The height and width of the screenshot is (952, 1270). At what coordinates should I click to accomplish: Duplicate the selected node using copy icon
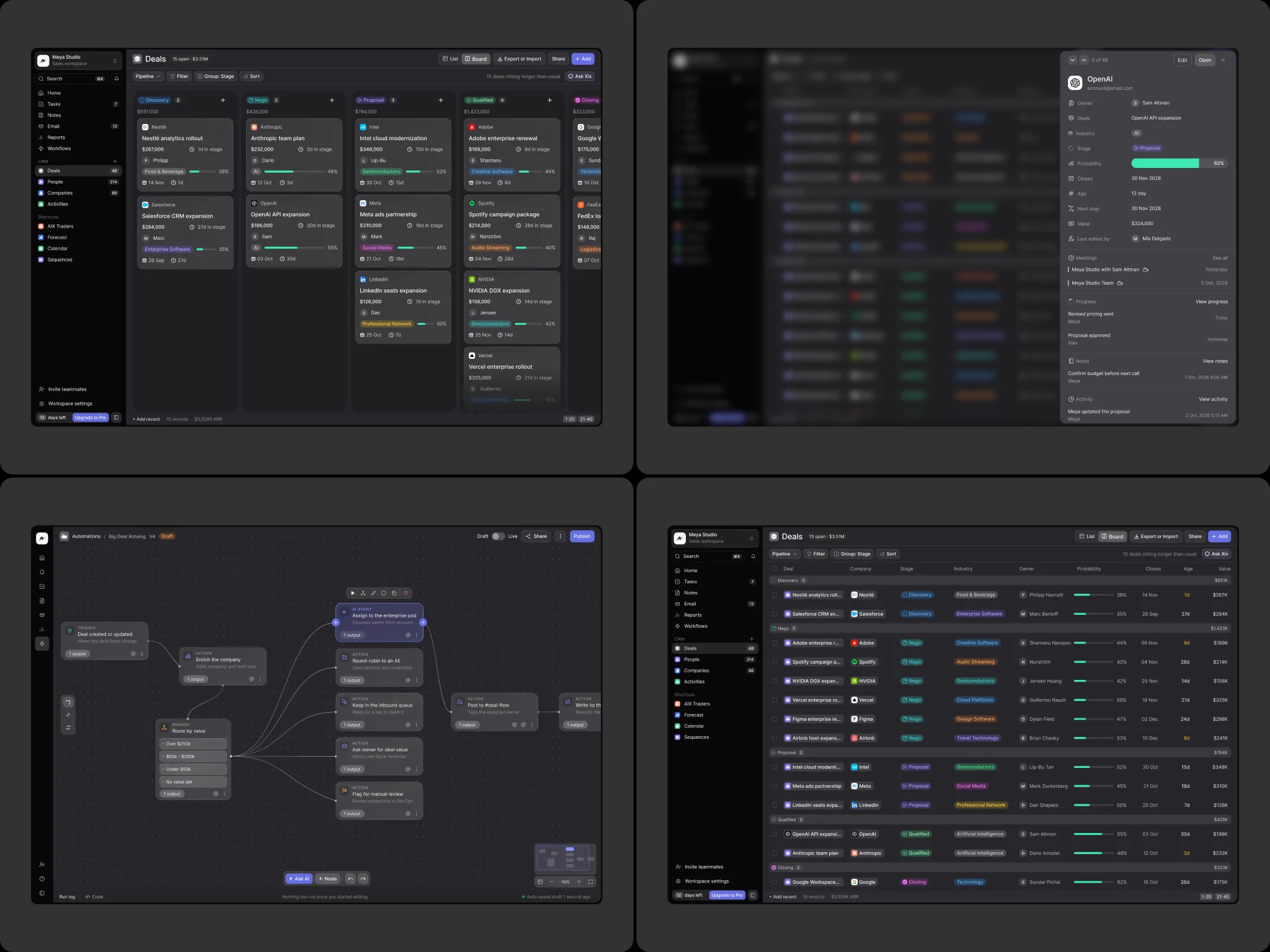394,593
